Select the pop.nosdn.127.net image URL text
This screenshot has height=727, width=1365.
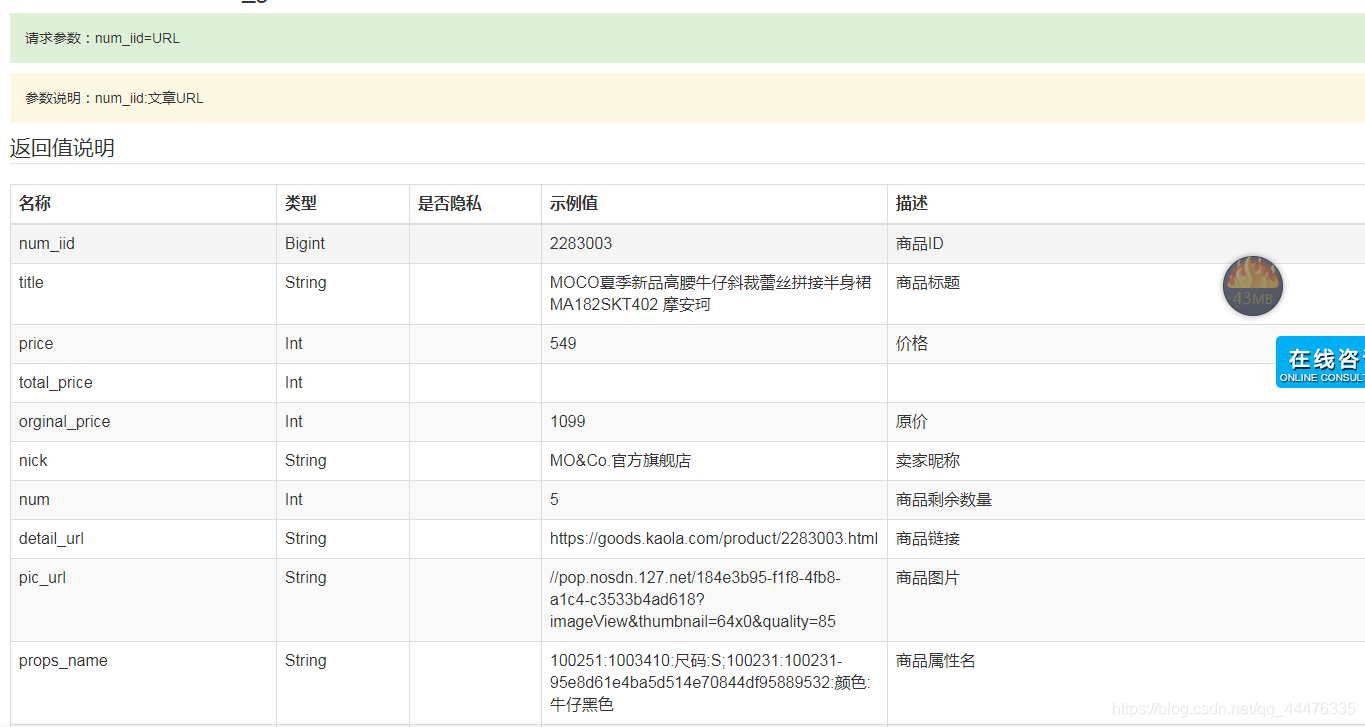(695, 599)
